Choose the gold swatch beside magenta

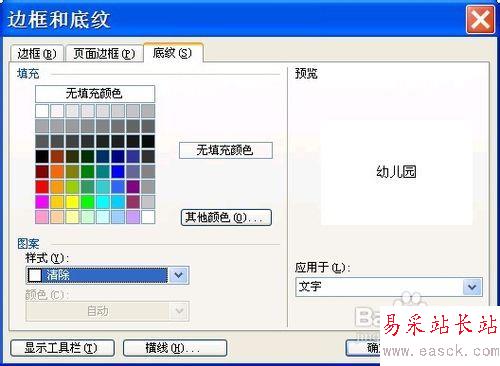click(57, 202)
